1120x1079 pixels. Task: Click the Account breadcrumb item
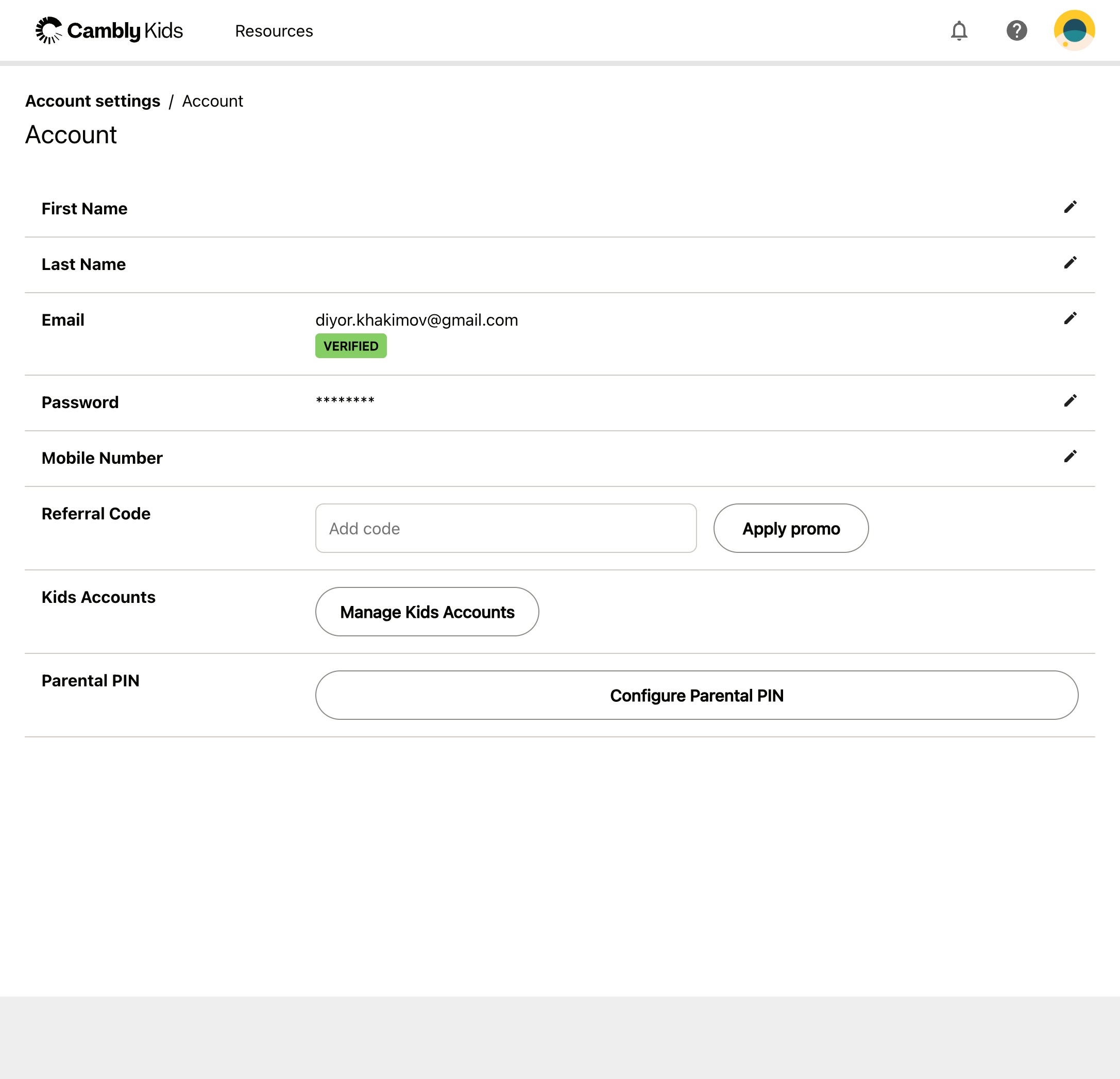(213, 101)
